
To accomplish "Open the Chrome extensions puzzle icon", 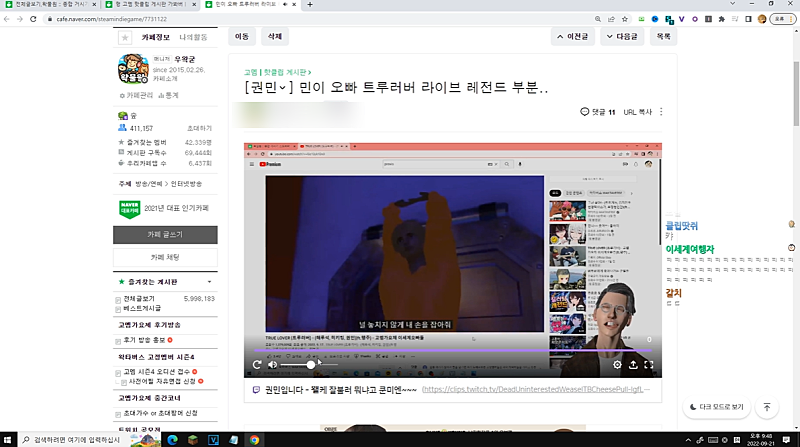I will click(721, 19).
